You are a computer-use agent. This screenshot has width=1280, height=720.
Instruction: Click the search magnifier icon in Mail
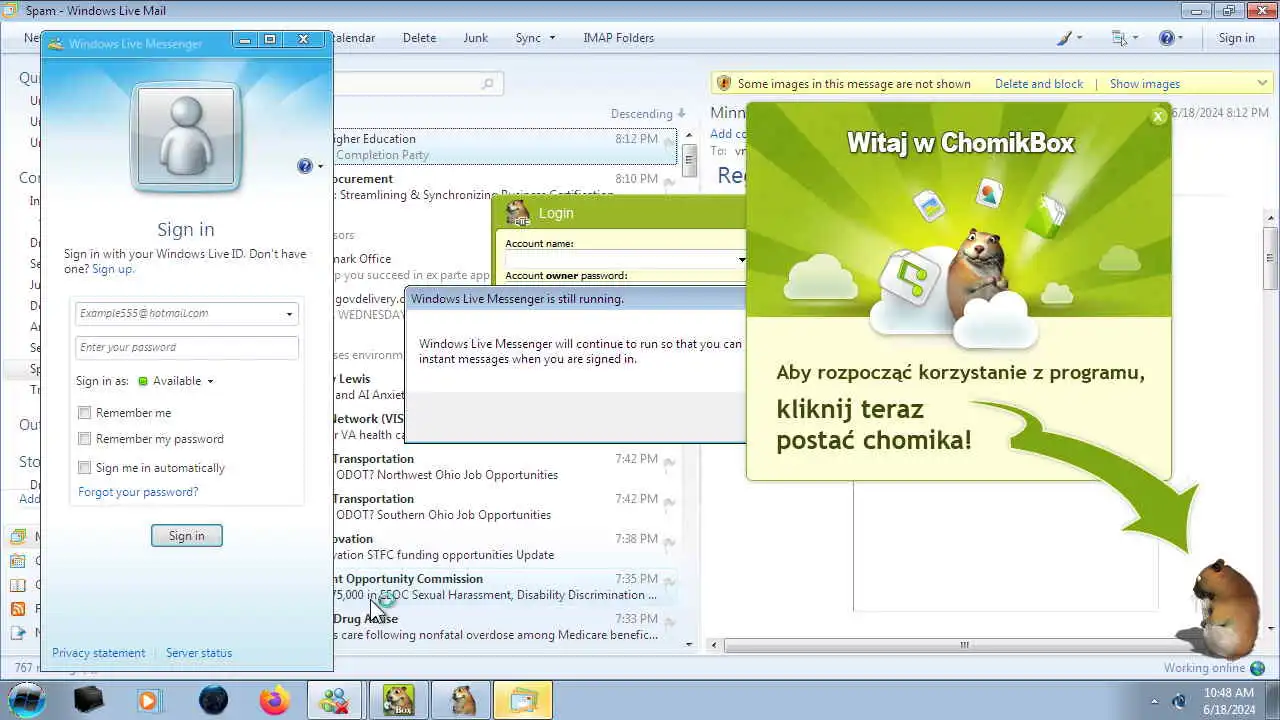488,84
